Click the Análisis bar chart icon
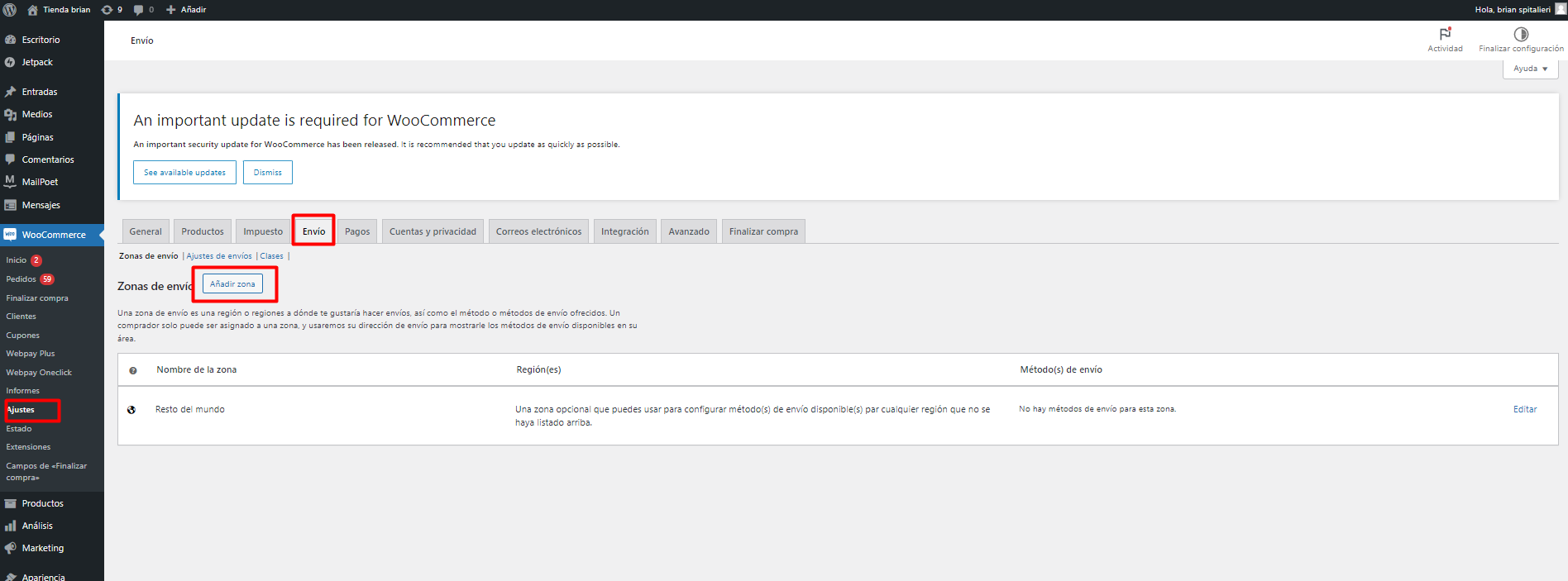 10,526
